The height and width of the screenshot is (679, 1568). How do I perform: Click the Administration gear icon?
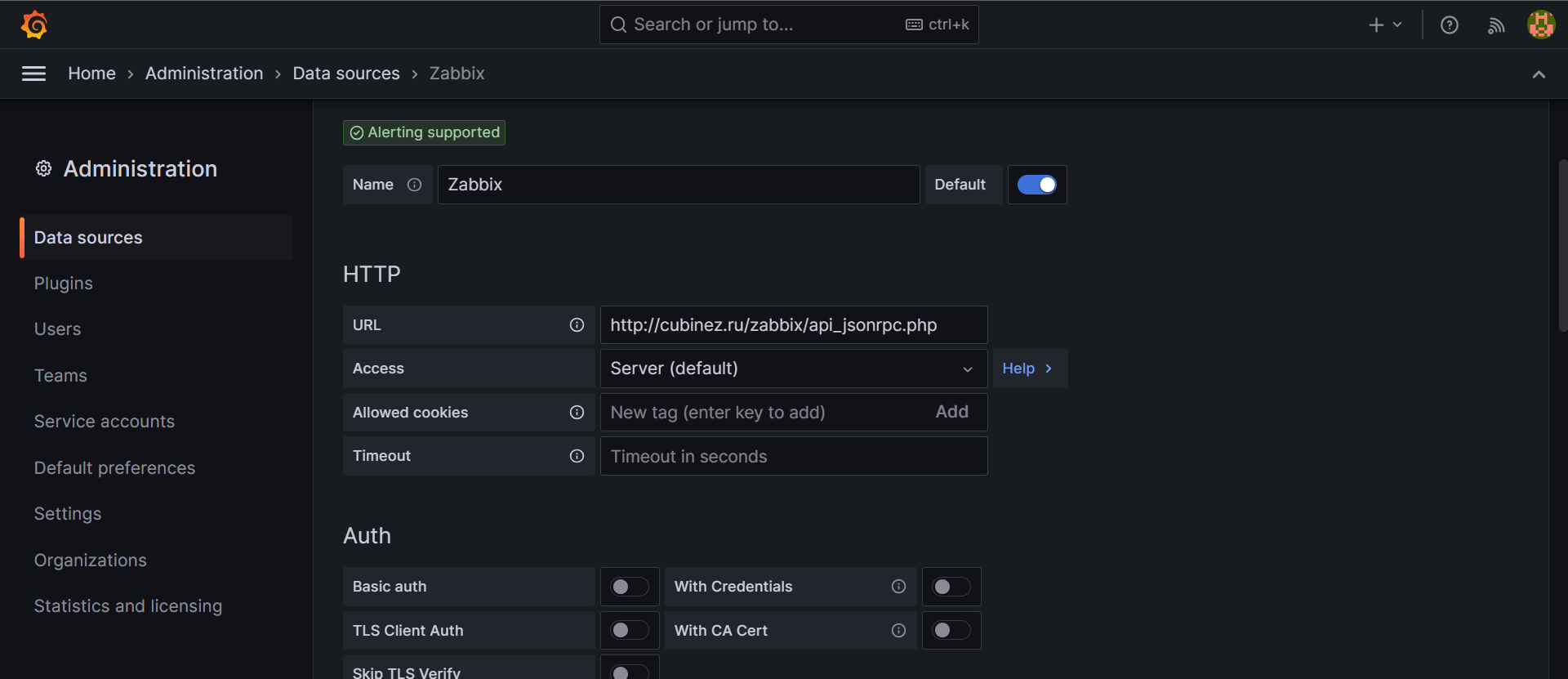[43, 168]
